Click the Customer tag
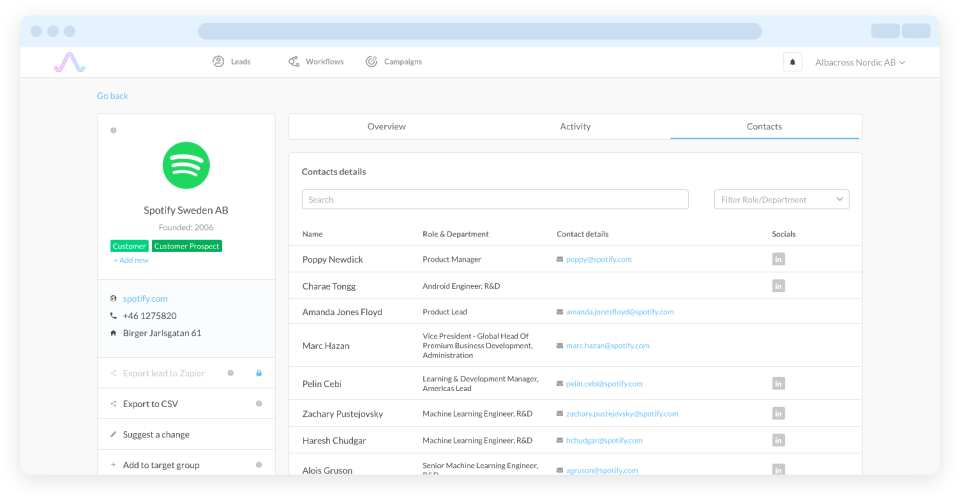960x500 pixels. click(x=129, y=246)
